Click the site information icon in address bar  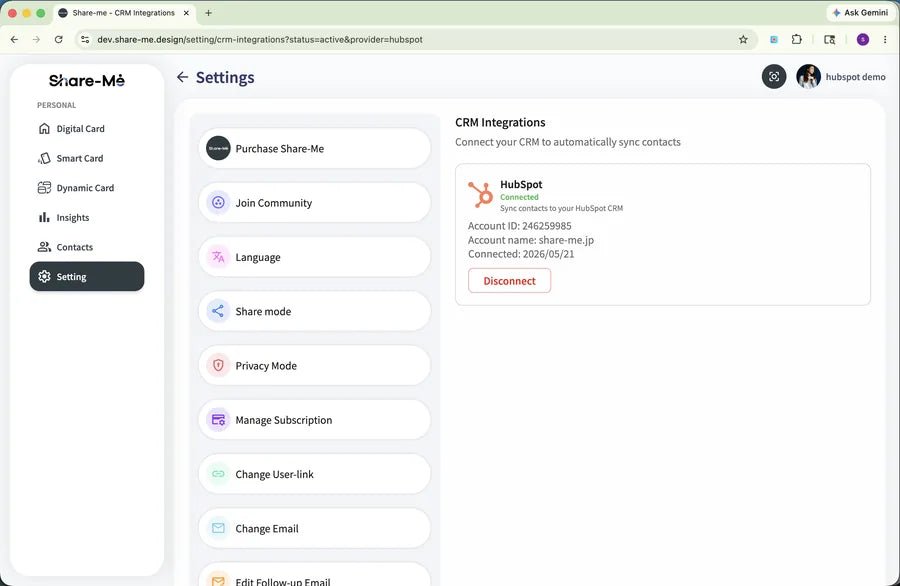coord(85,40)
